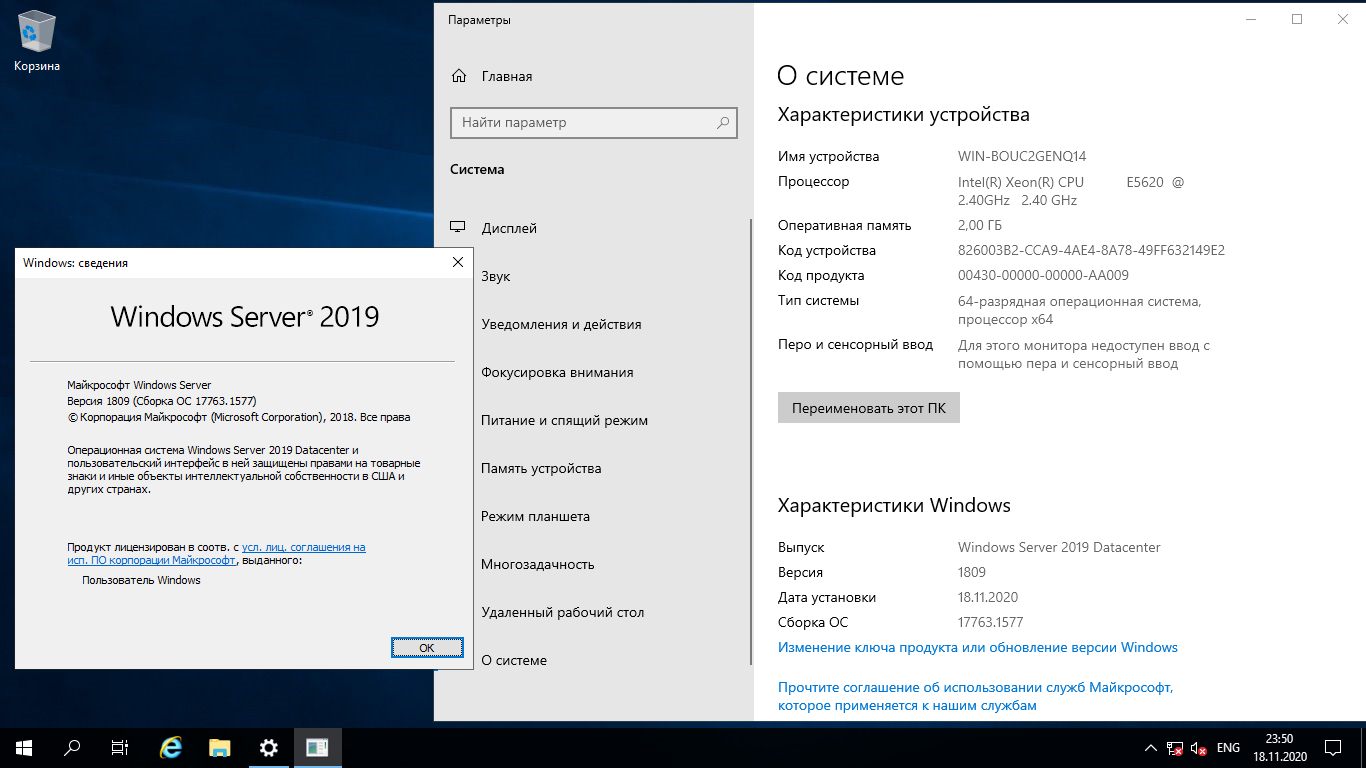Screen dimensions: 1366x768
Task: Switch the ENG input language indicator
Action: pyautogui.click(x=1228, y=748)
